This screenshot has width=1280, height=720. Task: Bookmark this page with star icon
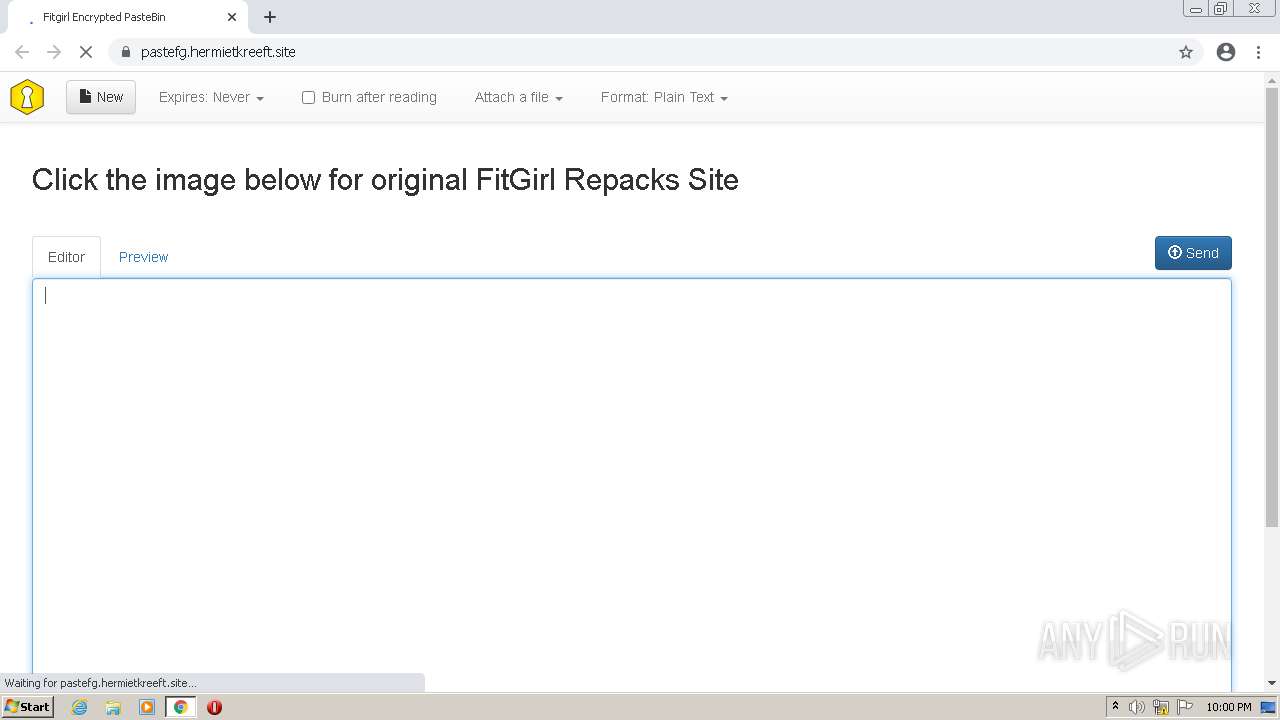1186,52
